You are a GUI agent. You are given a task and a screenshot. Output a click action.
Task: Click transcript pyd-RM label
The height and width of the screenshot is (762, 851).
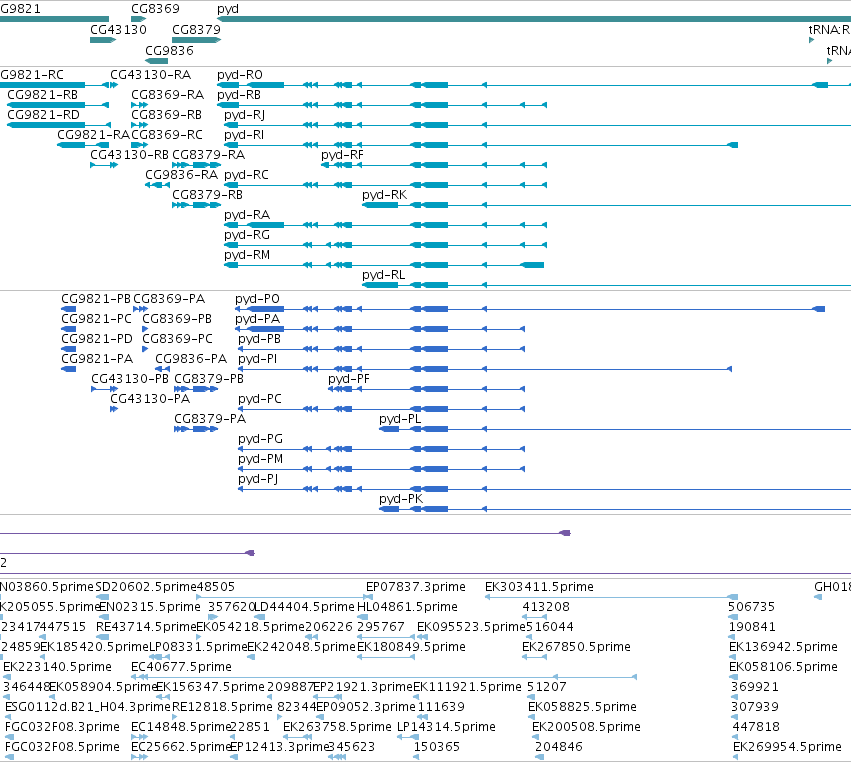click(x=247, y=255)
